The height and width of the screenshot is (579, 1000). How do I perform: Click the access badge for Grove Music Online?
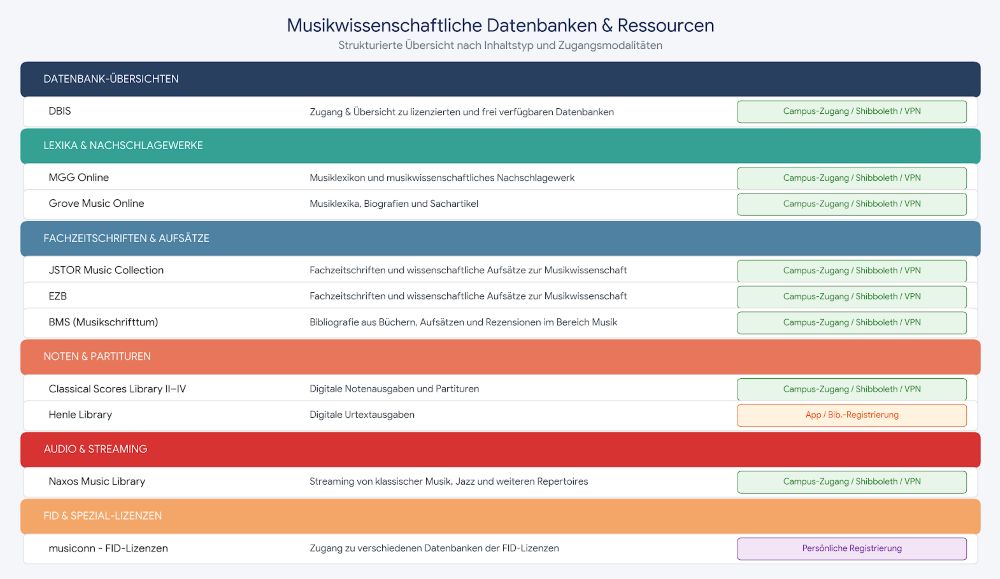(851, 204)
